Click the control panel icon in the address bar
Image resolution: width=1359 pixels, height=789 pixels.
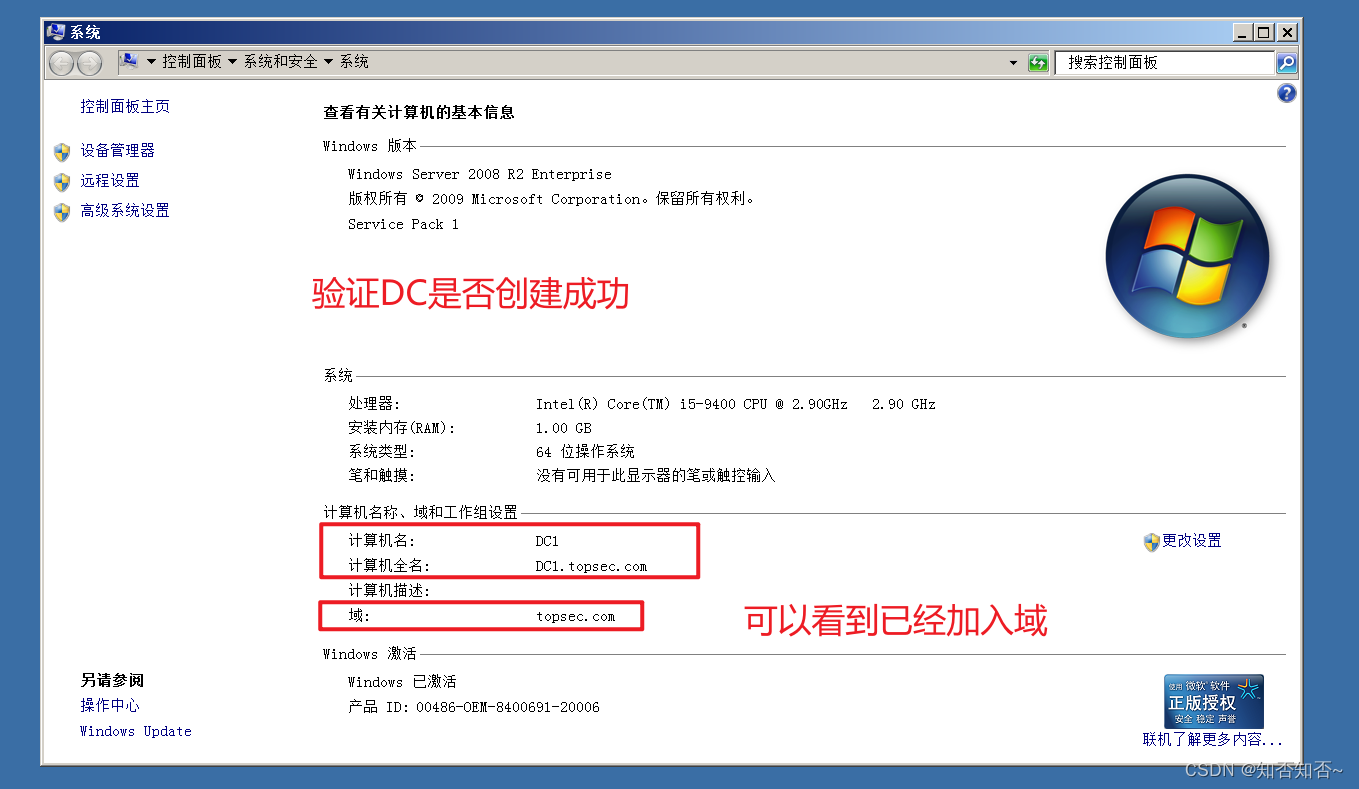point(130,62)
